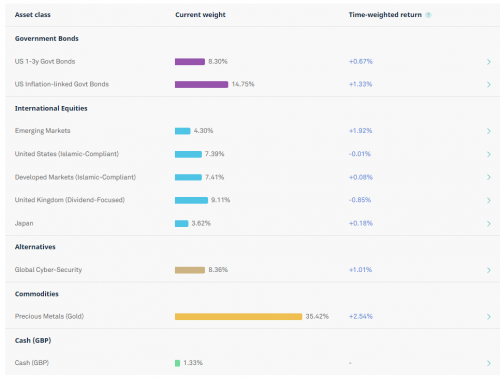Image resolution: width=500 pixels, height=379 pixels.
Task: Click the blue Emerging Markets weight bar
Action: tap(183, 131)
